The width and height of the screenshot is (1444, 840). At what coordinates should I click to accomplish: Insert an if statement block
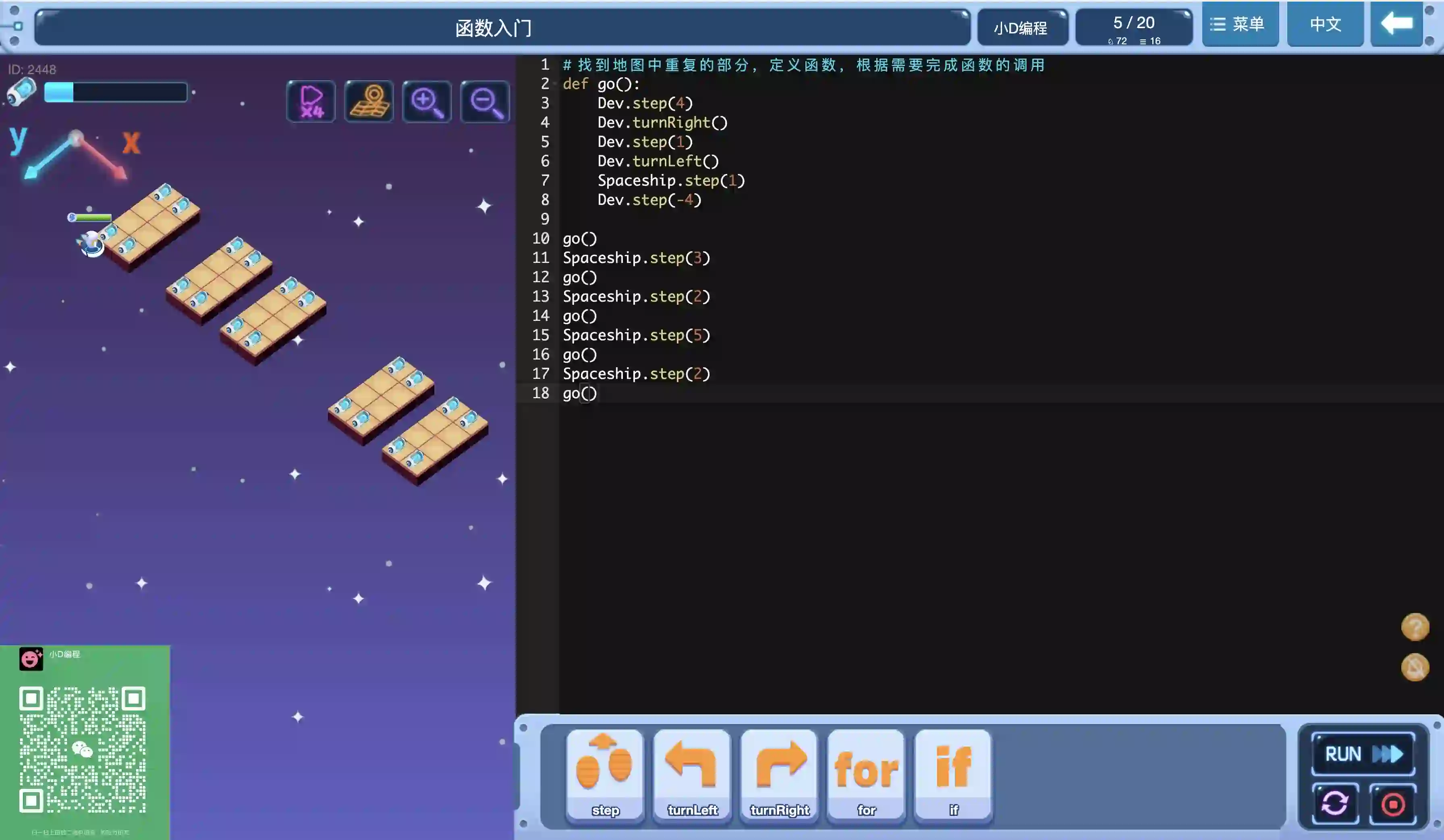[x=954, y=775]
